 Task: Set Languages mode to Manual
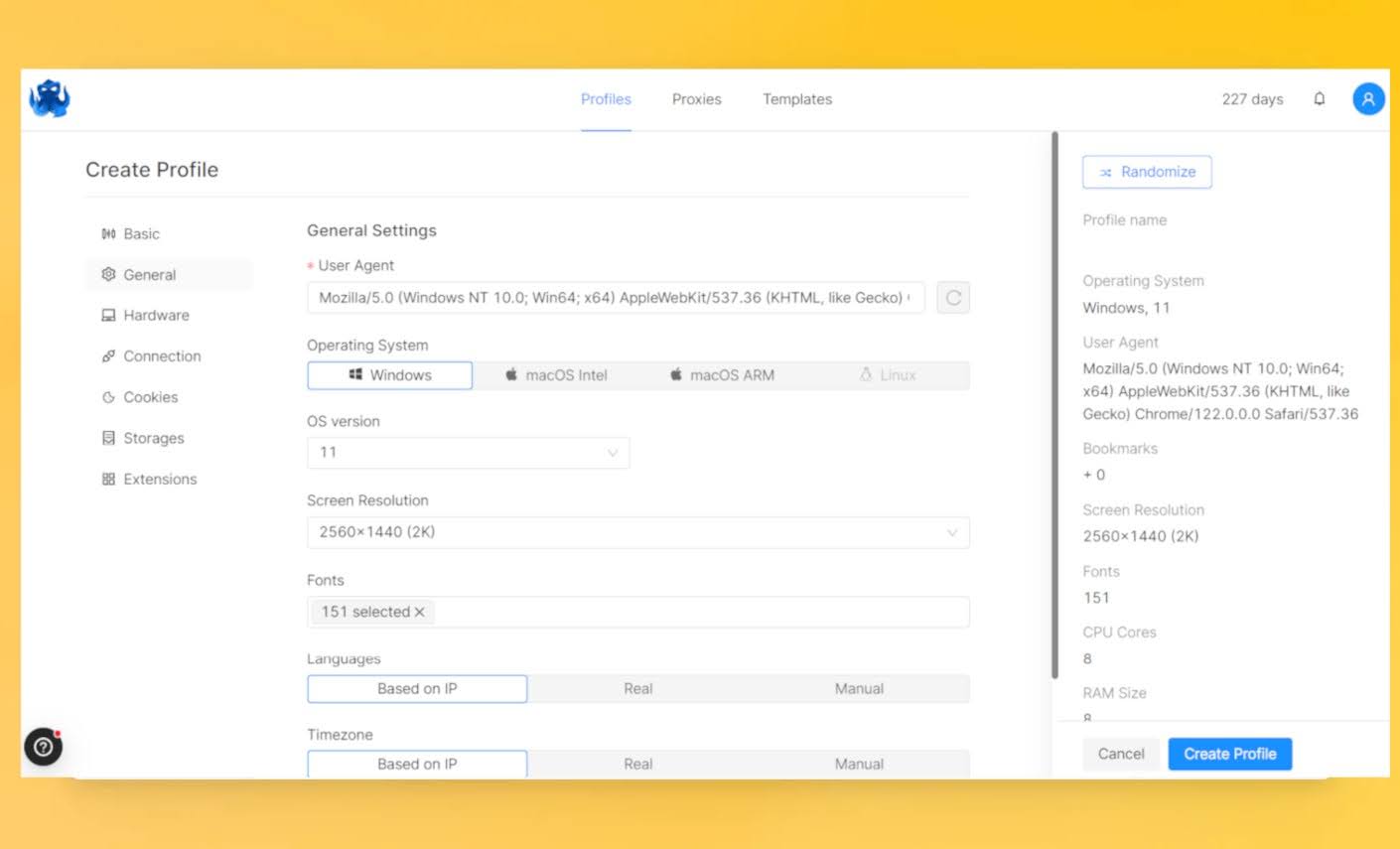[x=859, y=689]
